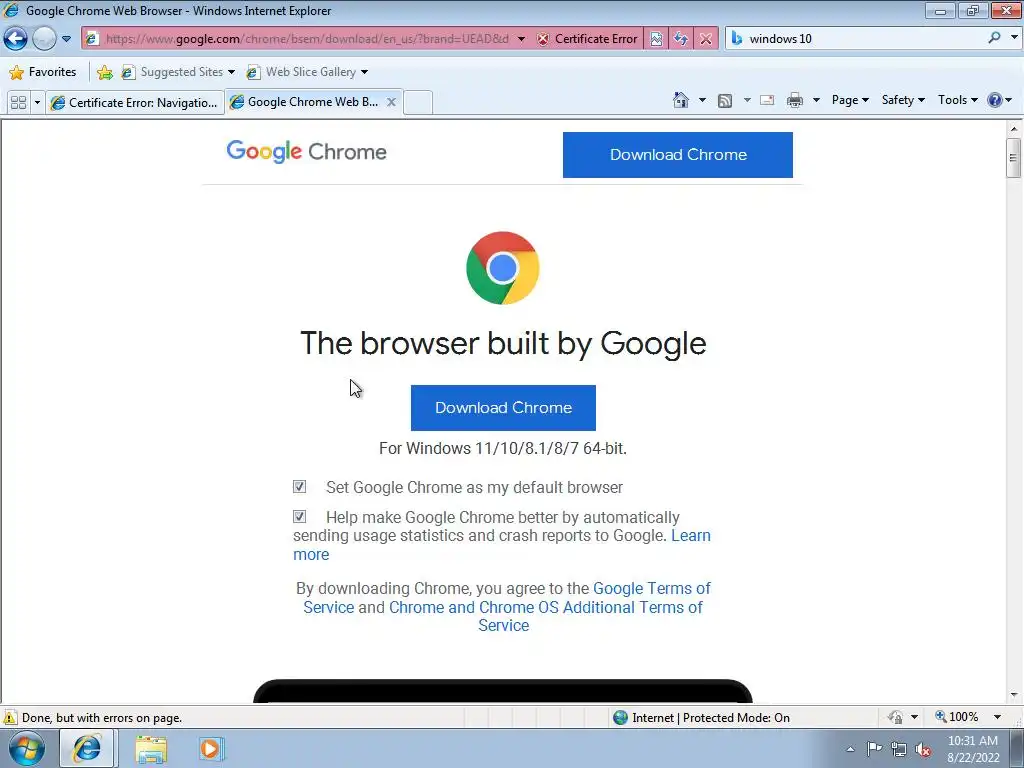Click the Forward navigation button
The image size is (1024, 768).
[x=44, y=39]
